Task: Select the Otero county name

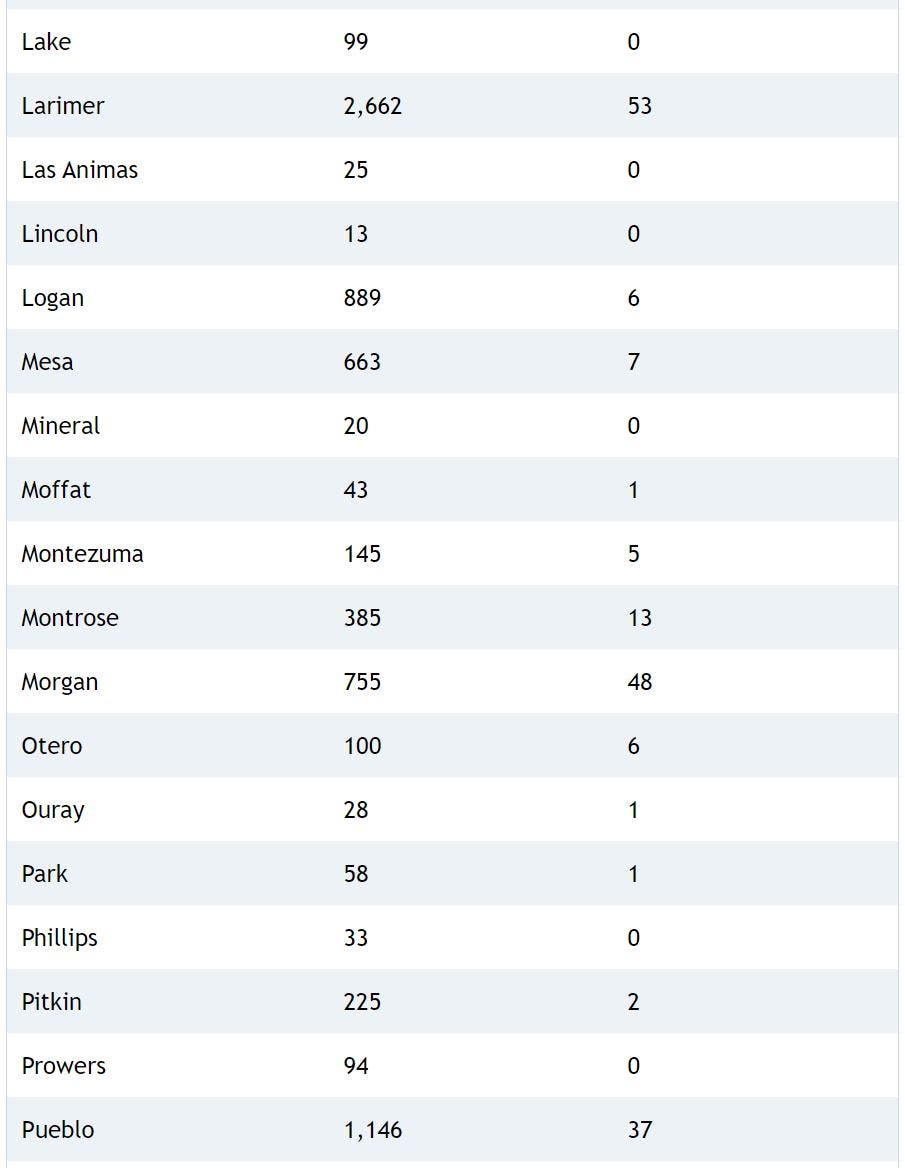Action: coord(52,746)
